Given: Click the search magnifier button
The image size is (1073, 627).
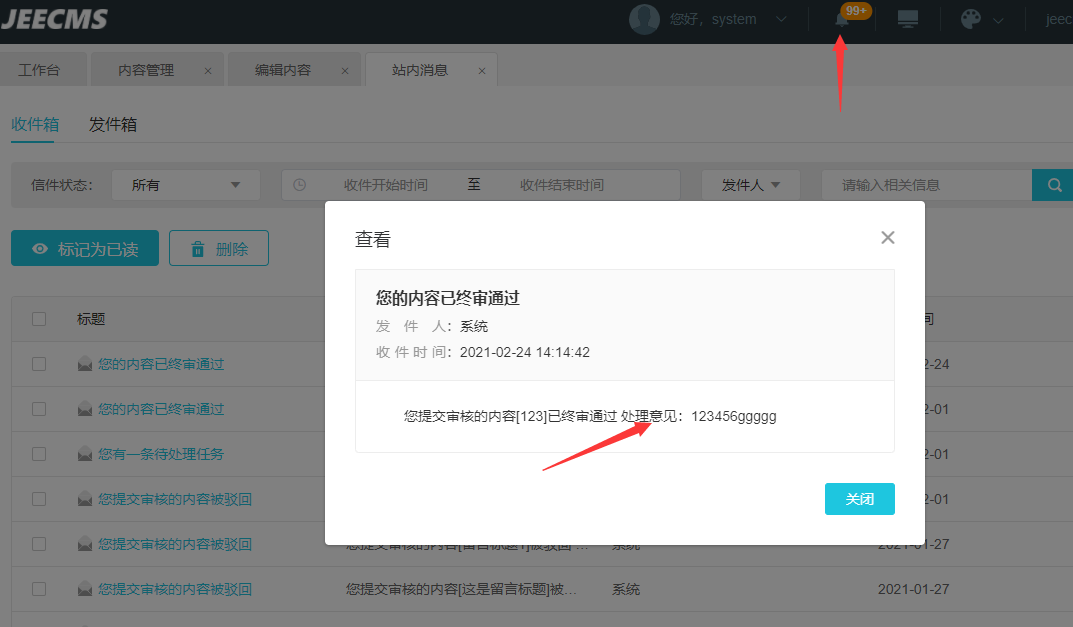Looking at the screenshot, I should click(1055, 185).
